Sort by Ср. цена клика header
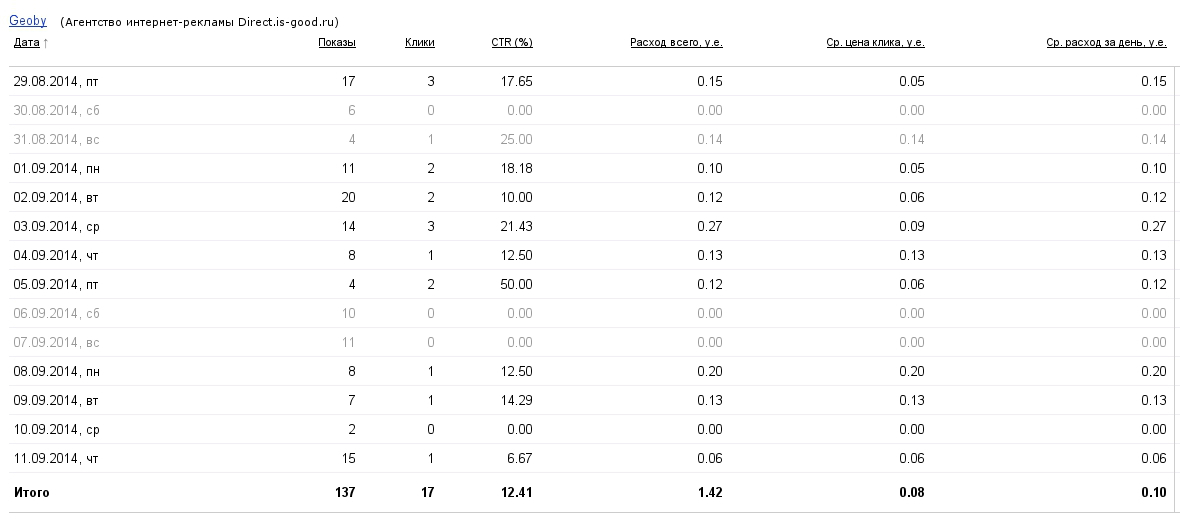The width and height of the screenshot is (1180, 519). click(x=875, y=42)
